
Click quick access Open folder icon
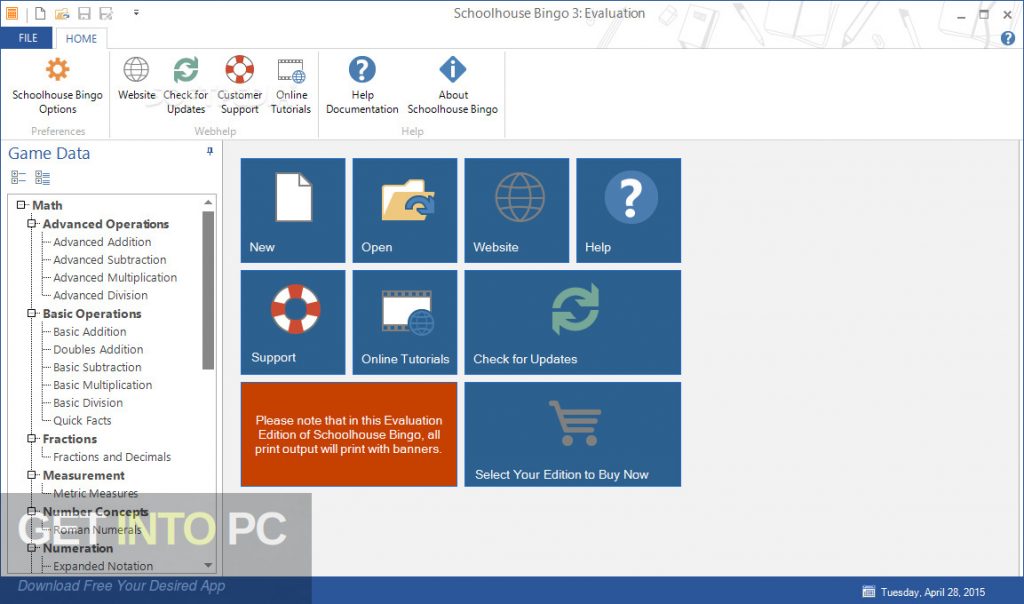pyautogui.click(x=62, y=13)
